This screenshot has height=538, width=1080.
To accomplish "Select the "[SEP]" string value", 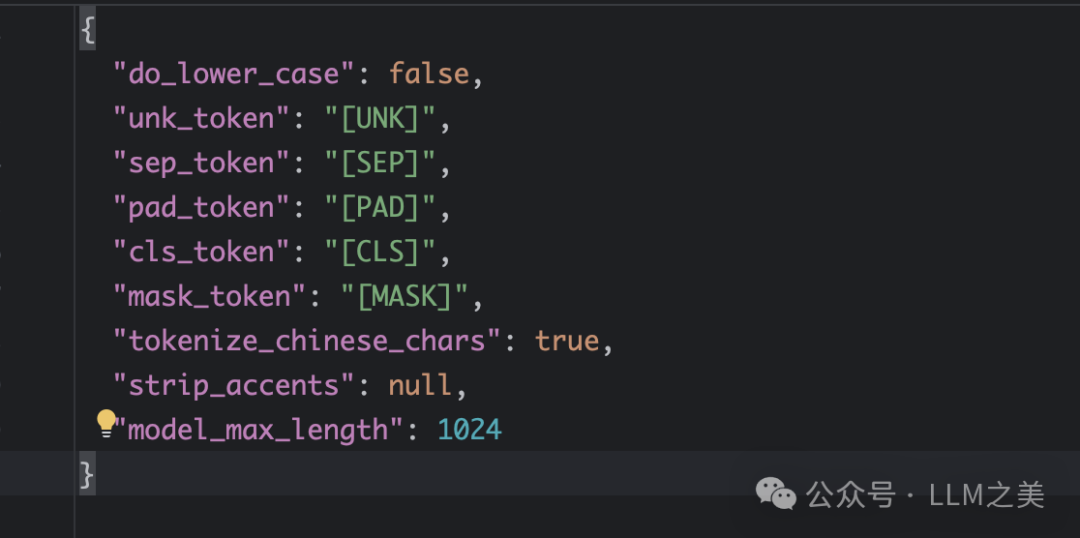I will 379,163.
